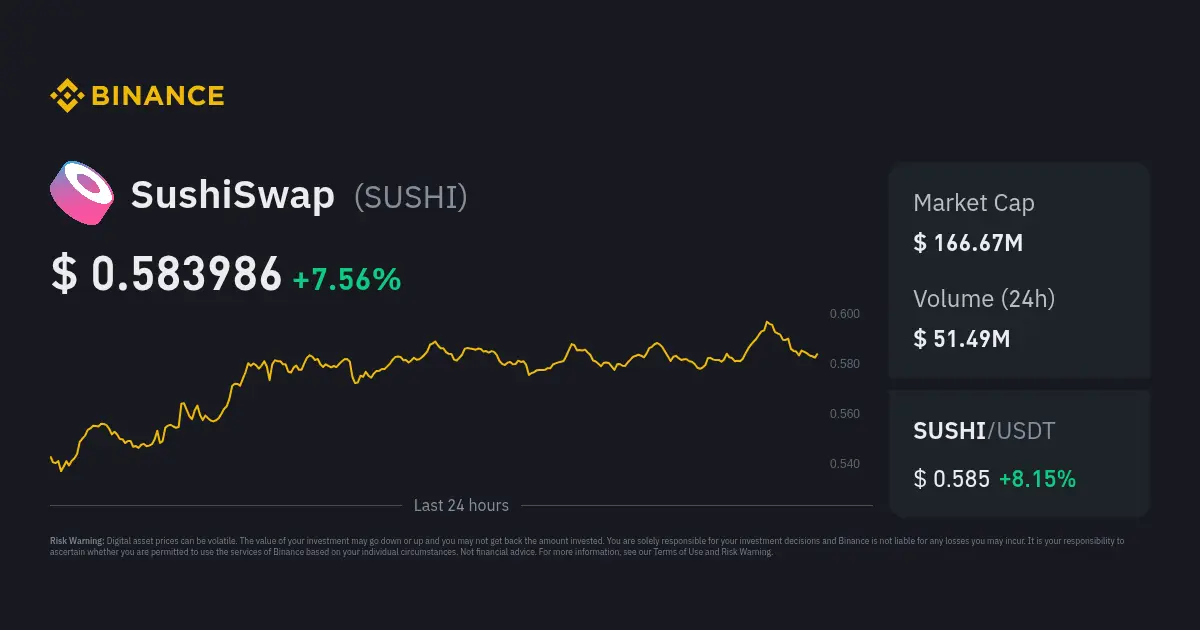Select the SushiSwap coin name heading
The width and height of the screenshot is (1200, 630).
pyautogui.click(x=233, y=196)
